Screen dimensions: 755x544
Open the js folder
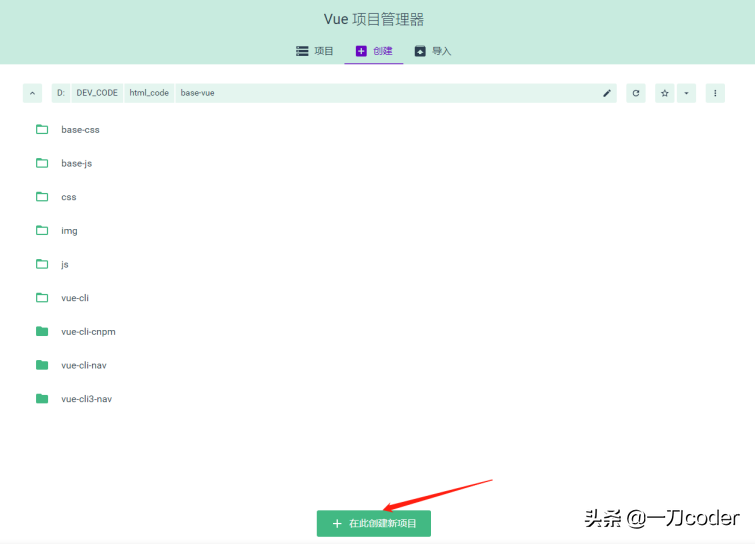[65, 264]
